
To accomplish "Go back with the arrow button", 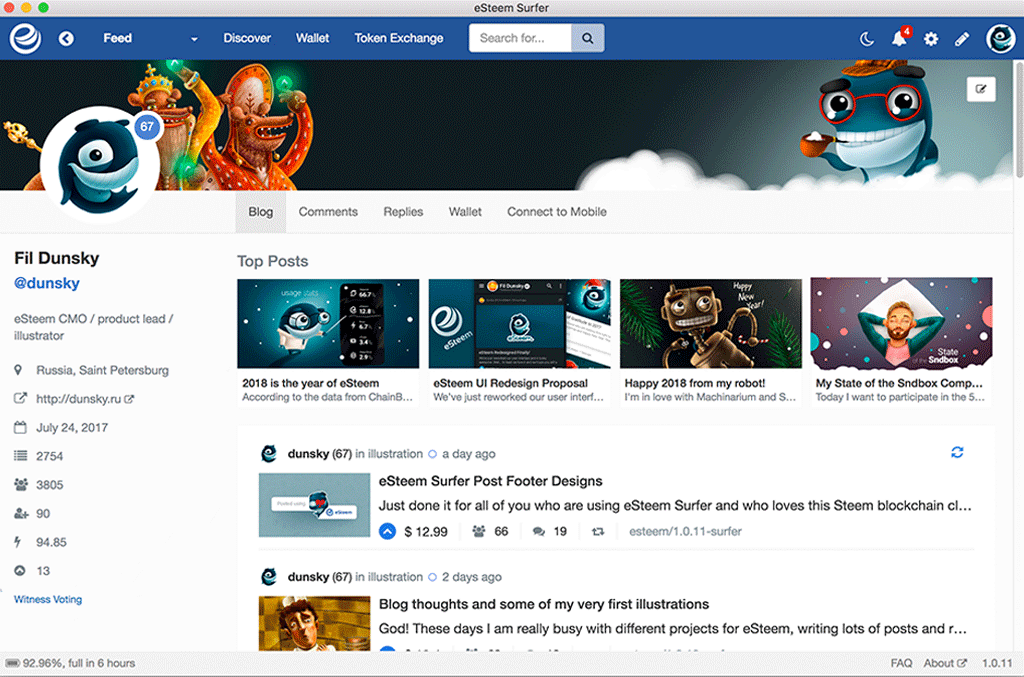I will pyautogui.click(x=66, y=39).
